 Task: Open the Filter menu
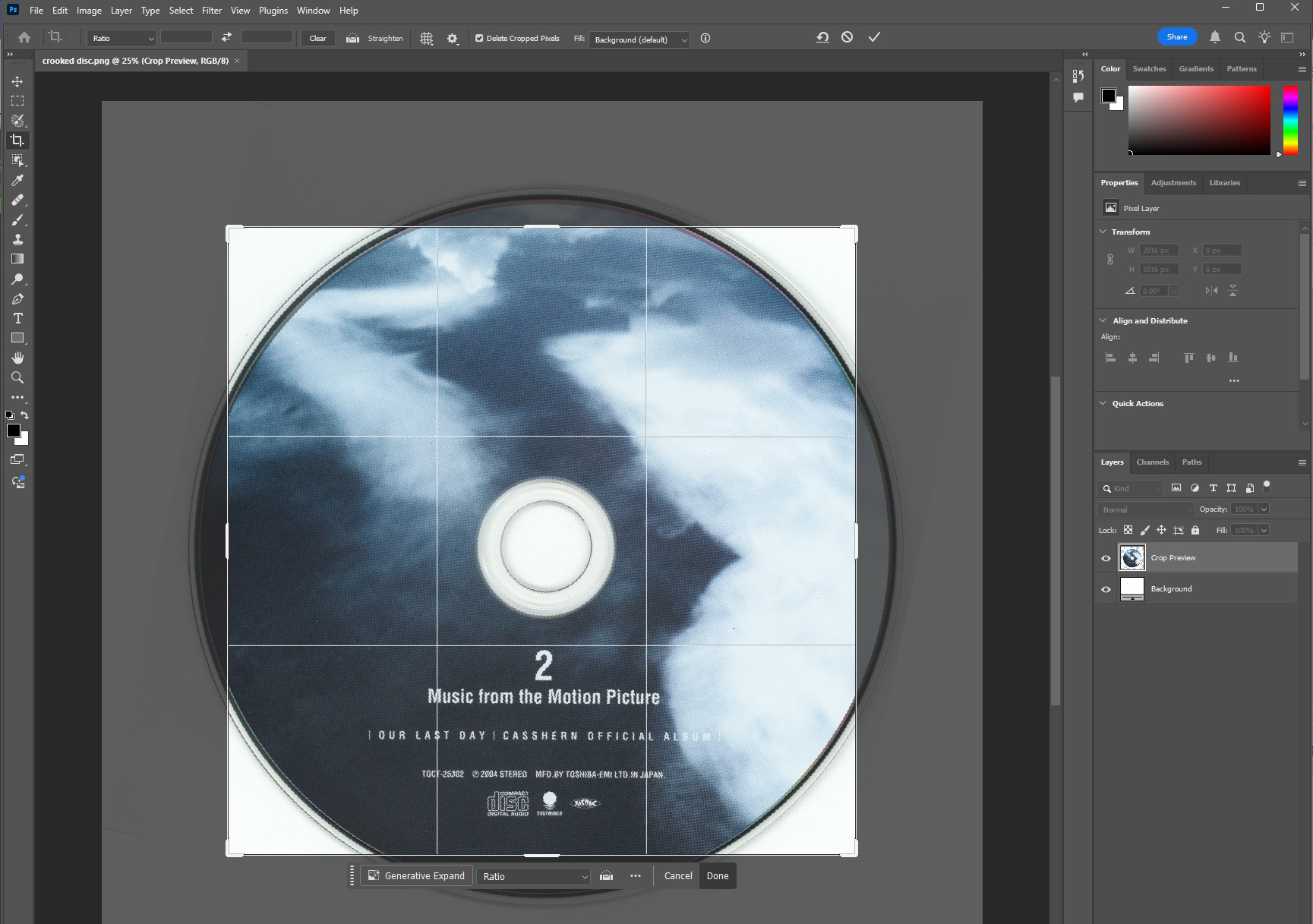[x=212, y=11]
